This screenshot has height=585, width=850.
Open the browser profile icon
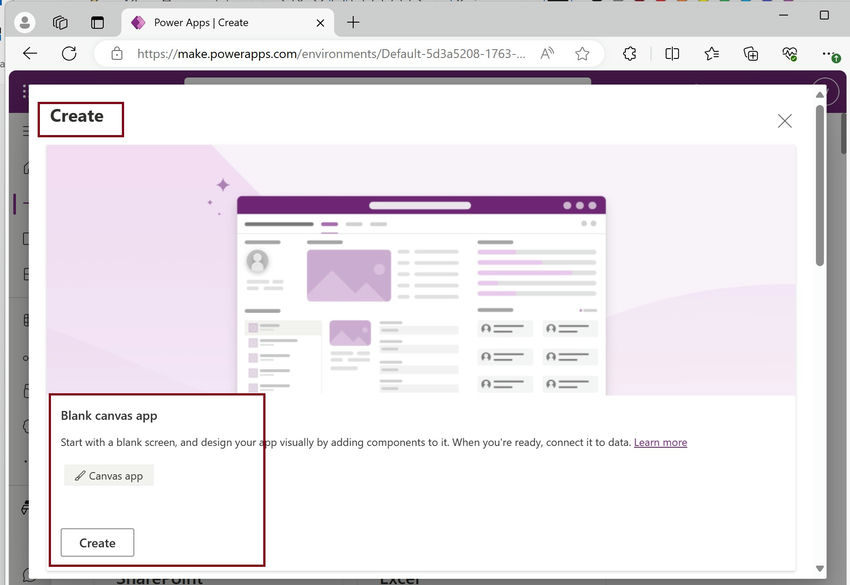point(24,22)
